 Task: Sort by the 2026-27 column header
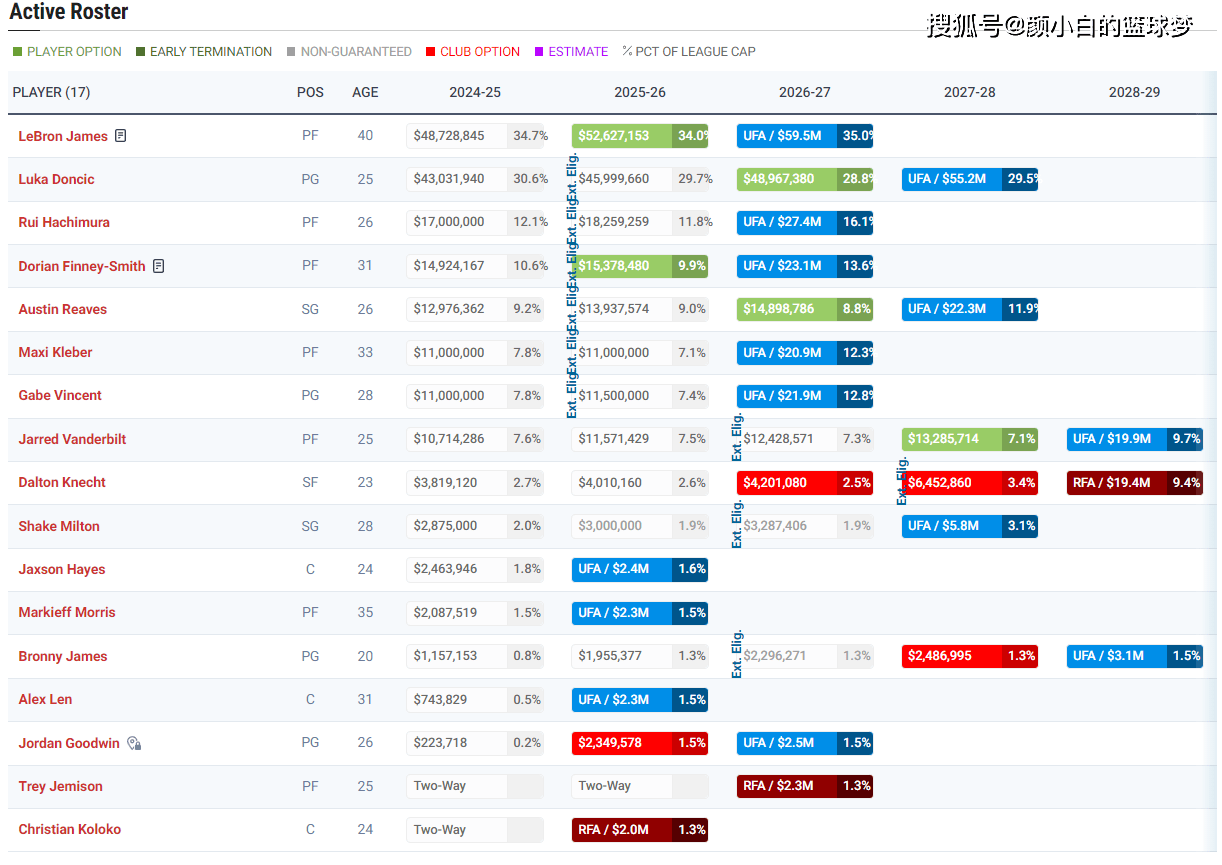(x=805, y=92)
